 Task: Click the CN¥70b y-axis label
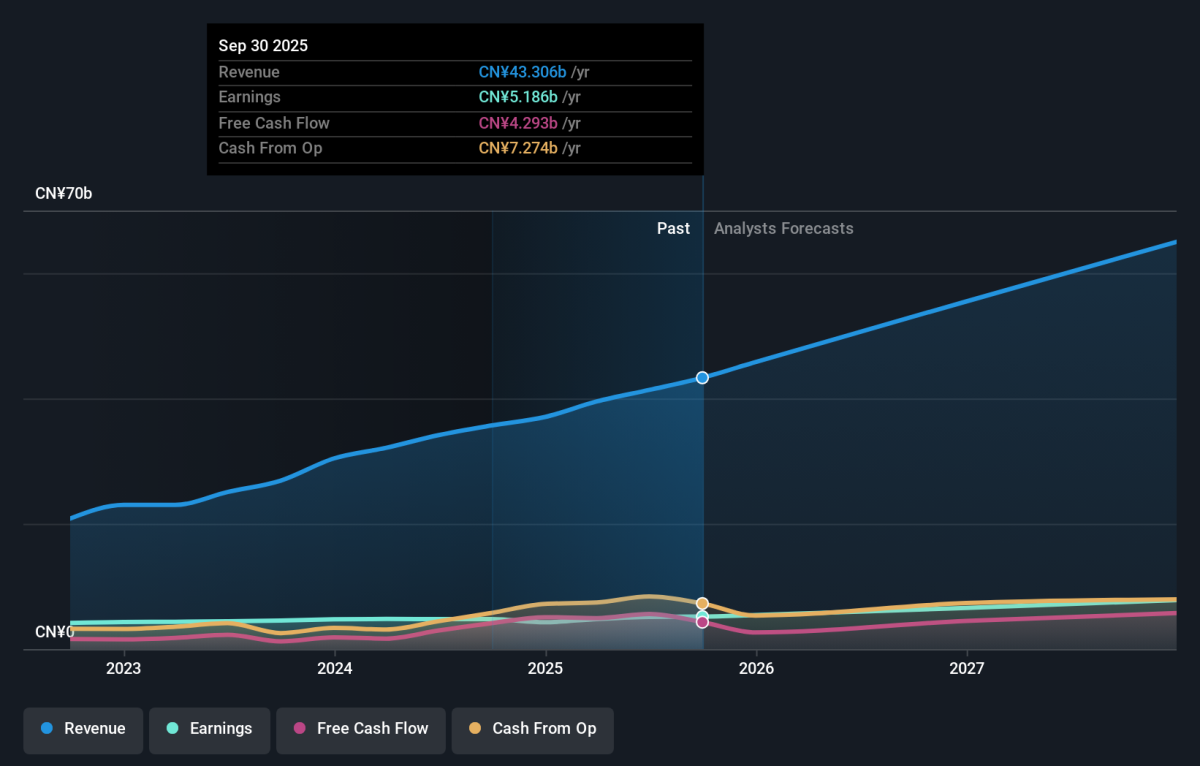[64, 193]
